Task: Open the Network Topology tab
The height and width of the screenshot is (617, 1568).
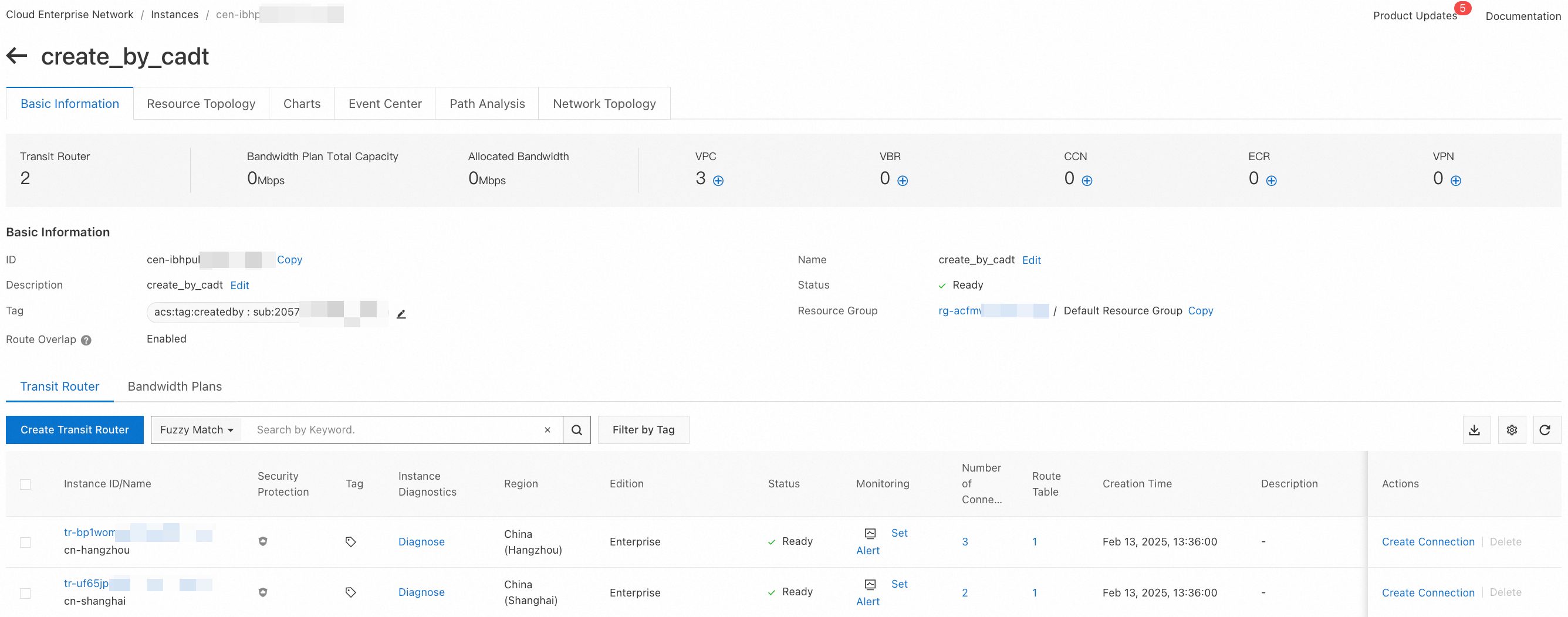Action: 604,103
